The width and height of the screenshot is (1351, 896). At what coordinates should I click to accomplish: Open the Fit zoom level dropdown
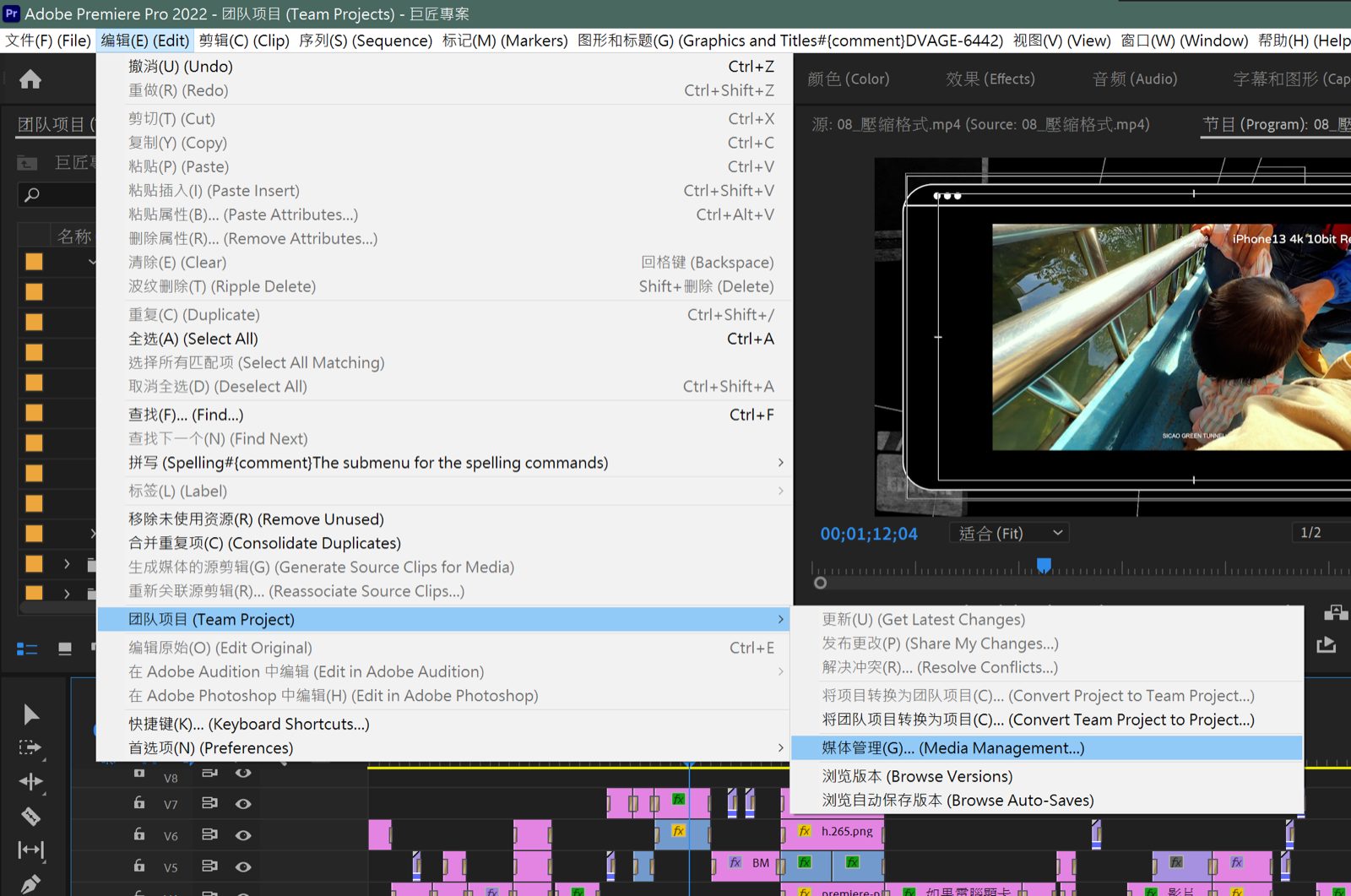pyautogui.click(x=1010, y=533)
